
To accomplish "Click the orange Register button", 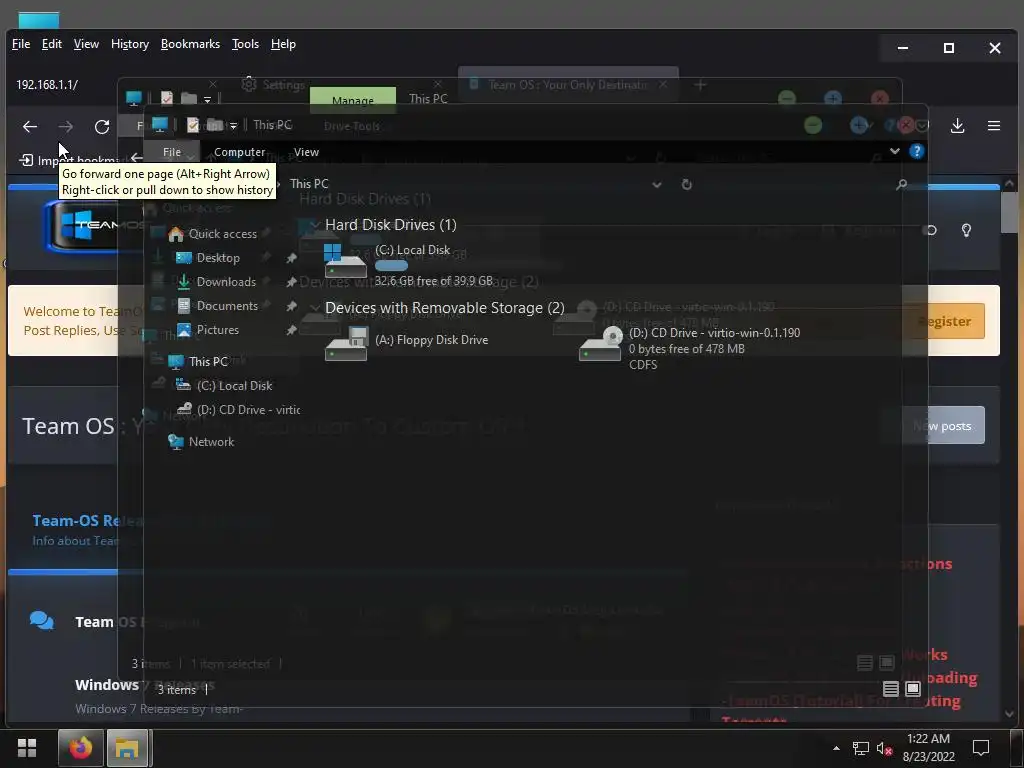I will tap(944, 321).
